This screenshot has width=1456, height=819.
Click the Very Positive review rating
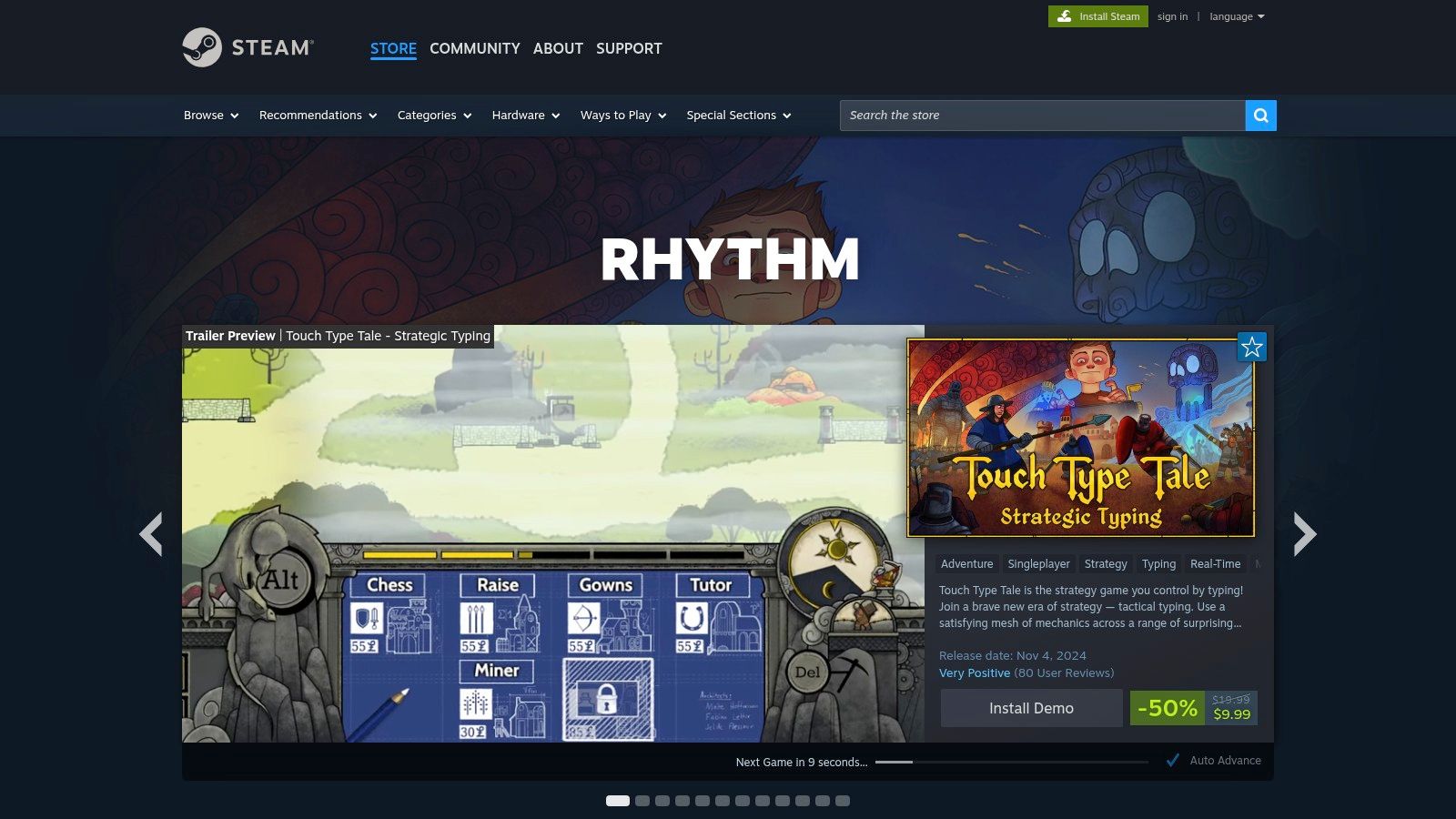click(x=975, y=672)
